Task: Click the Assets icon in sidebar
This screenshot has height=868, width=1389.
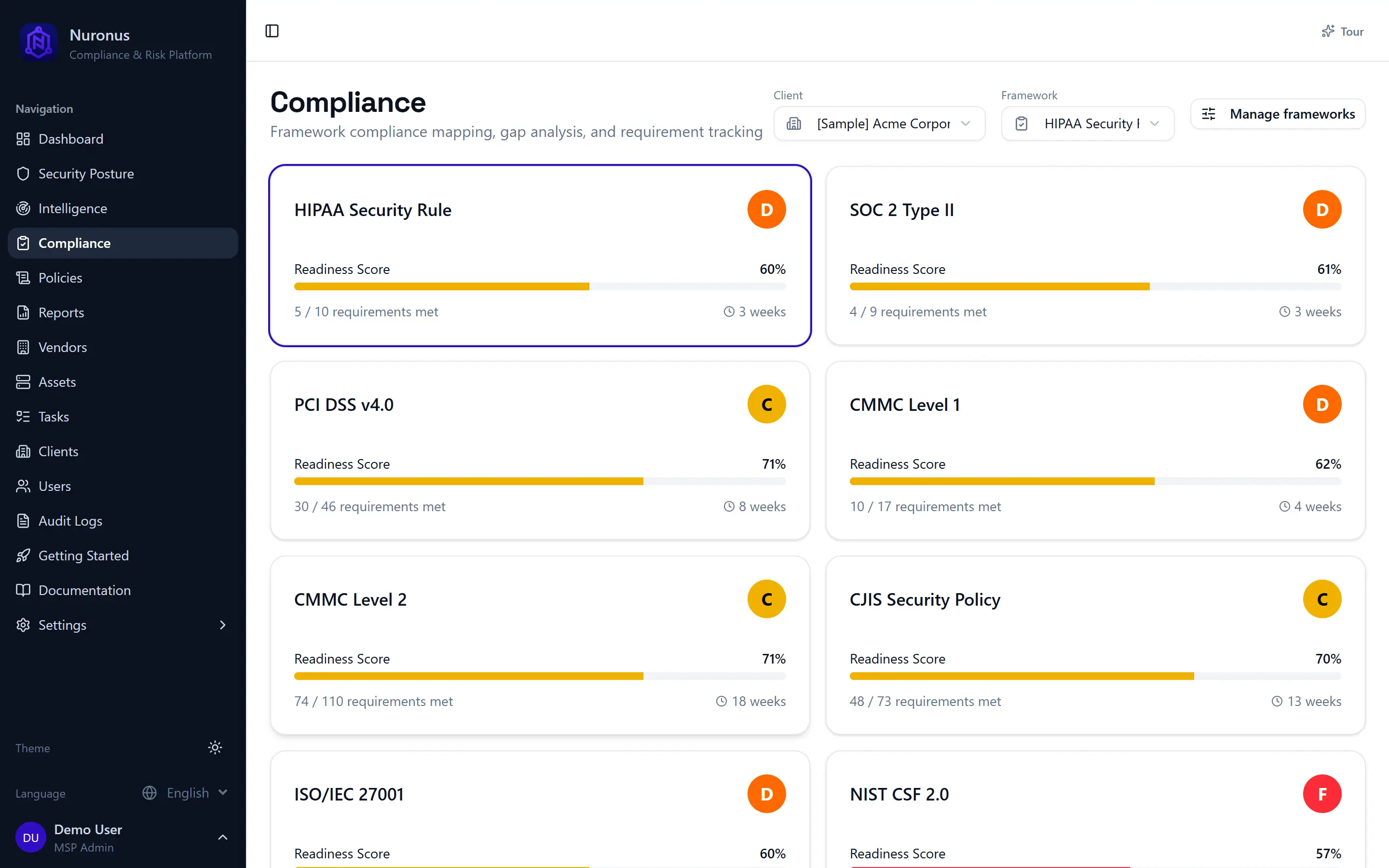Action: coord(23,382)
